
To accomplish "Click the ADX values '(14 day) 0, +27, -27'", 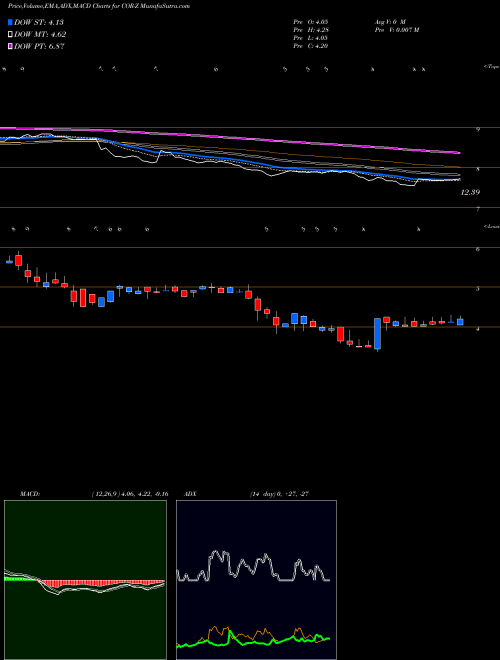I will [x=279, y=494].
